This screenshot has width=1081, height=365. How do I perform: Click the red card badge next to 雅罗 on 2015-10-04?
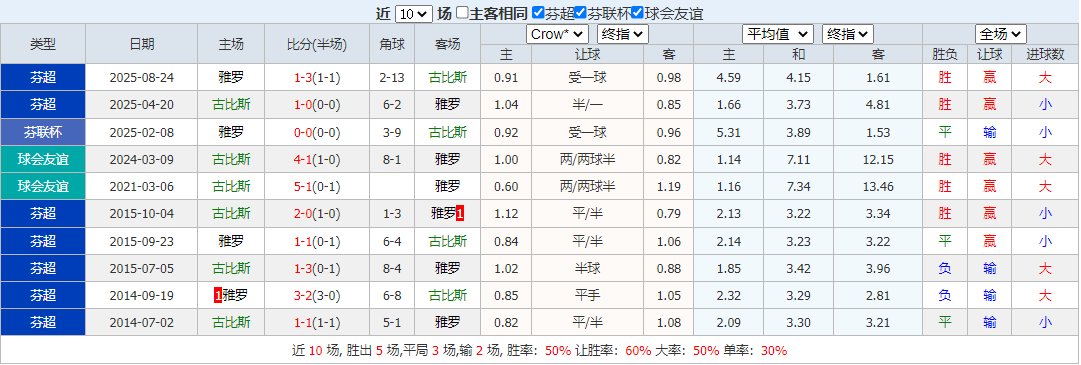460,214
